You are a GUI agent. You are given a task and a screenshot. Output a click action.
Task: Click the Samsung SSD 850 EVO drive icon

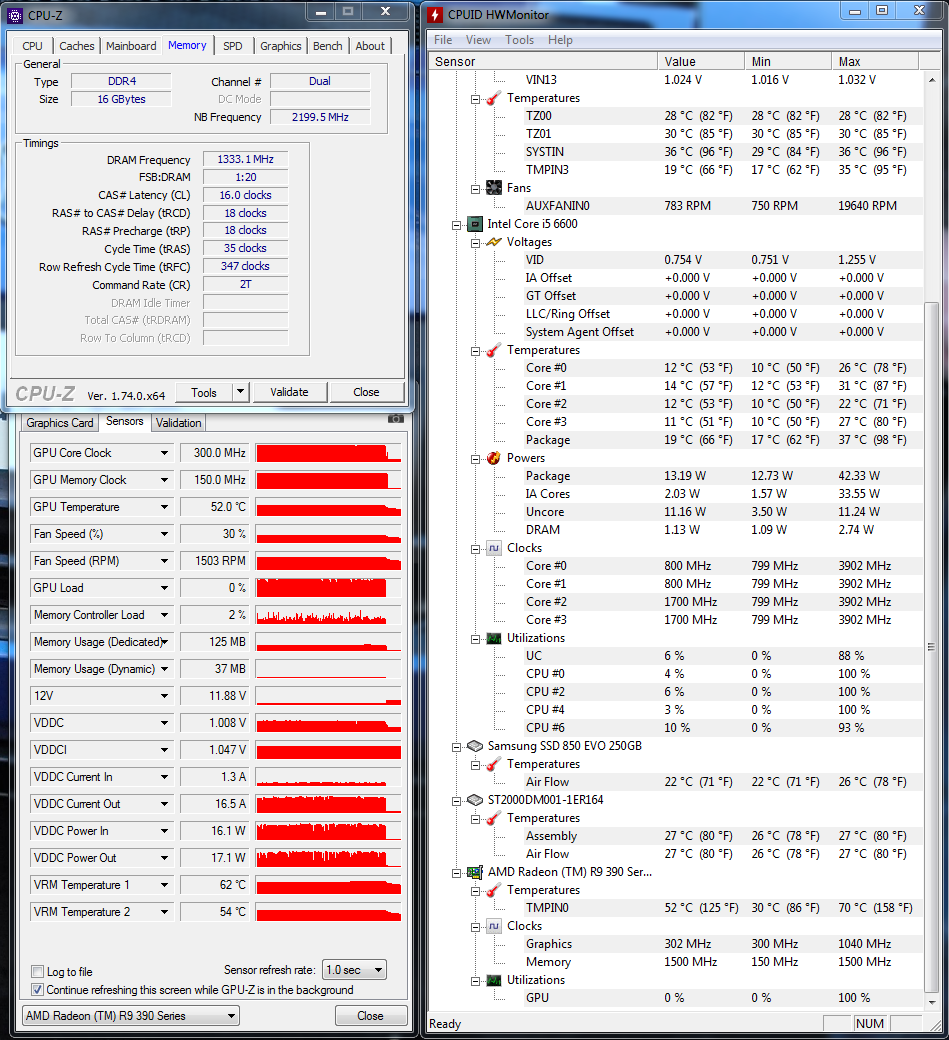pyautogui.click(x=475, y=746)
